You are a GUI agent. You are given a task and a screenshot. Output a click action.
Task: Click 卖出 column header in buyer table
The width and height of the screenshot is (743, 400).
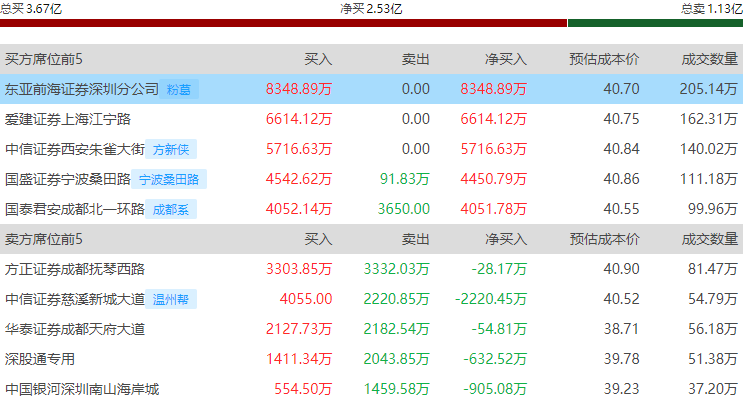[416, 59]
